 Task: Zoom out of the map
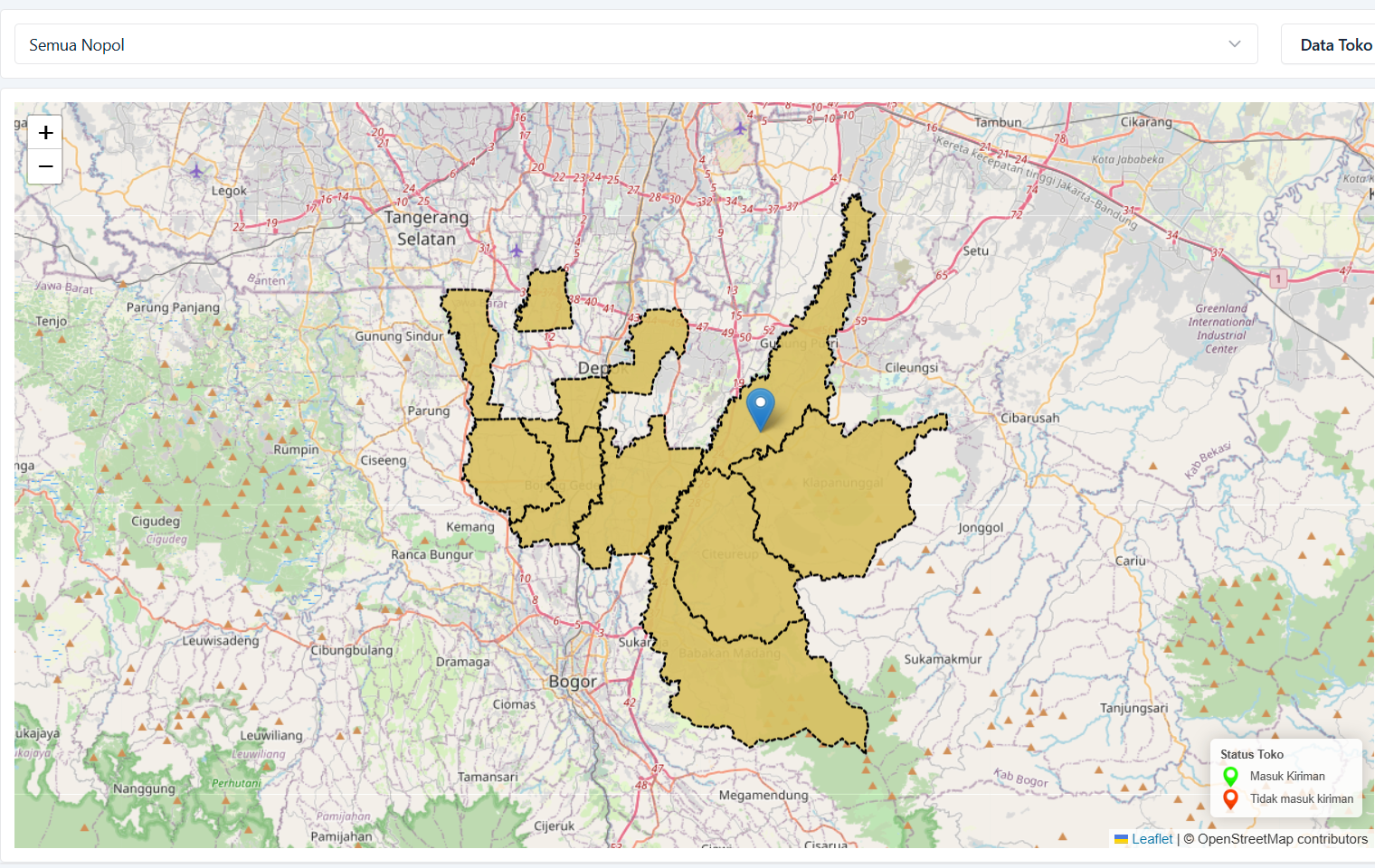point(45,167)
